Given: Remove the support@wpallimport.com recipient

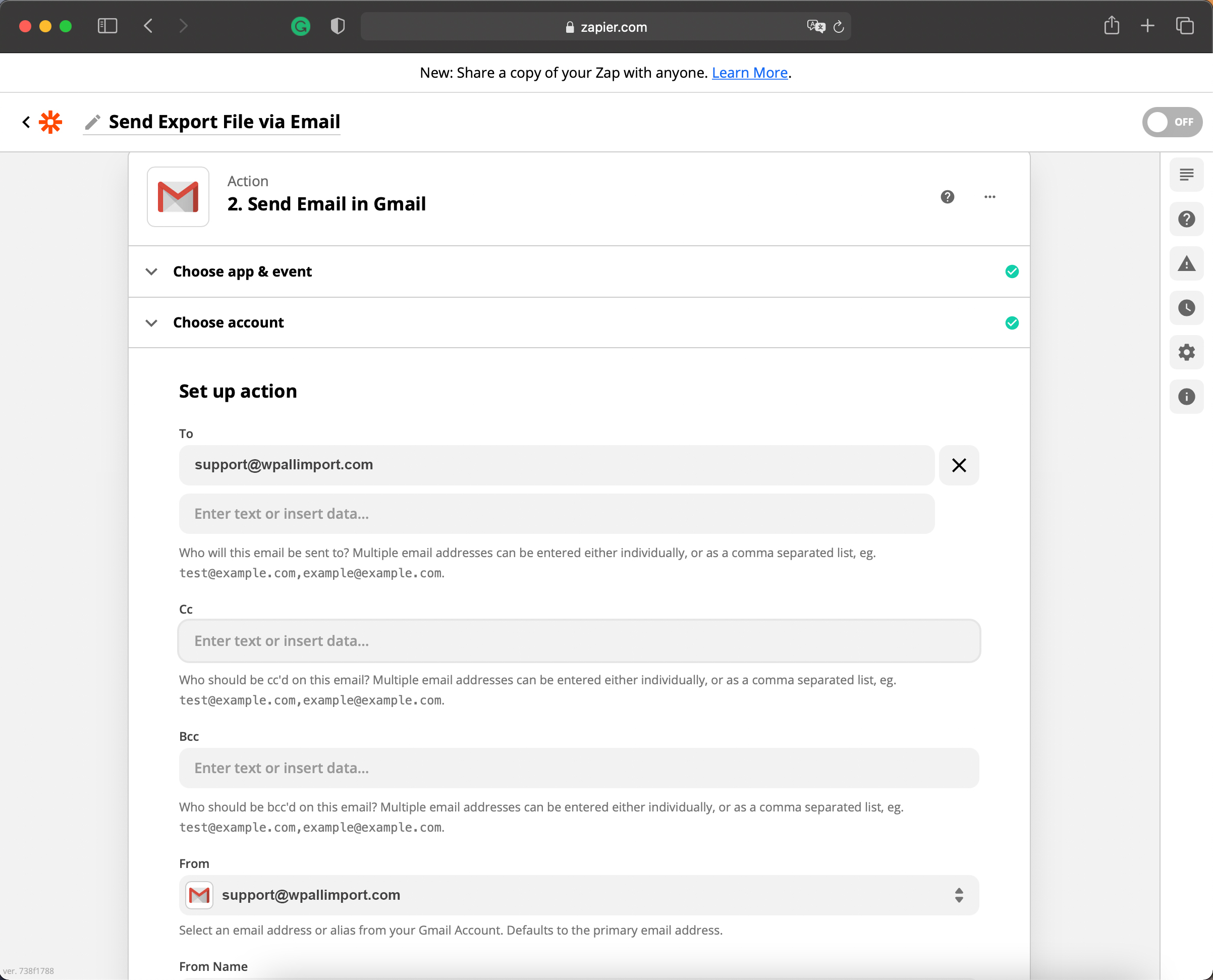Looking at the screenshot, I should pos(958,465).
